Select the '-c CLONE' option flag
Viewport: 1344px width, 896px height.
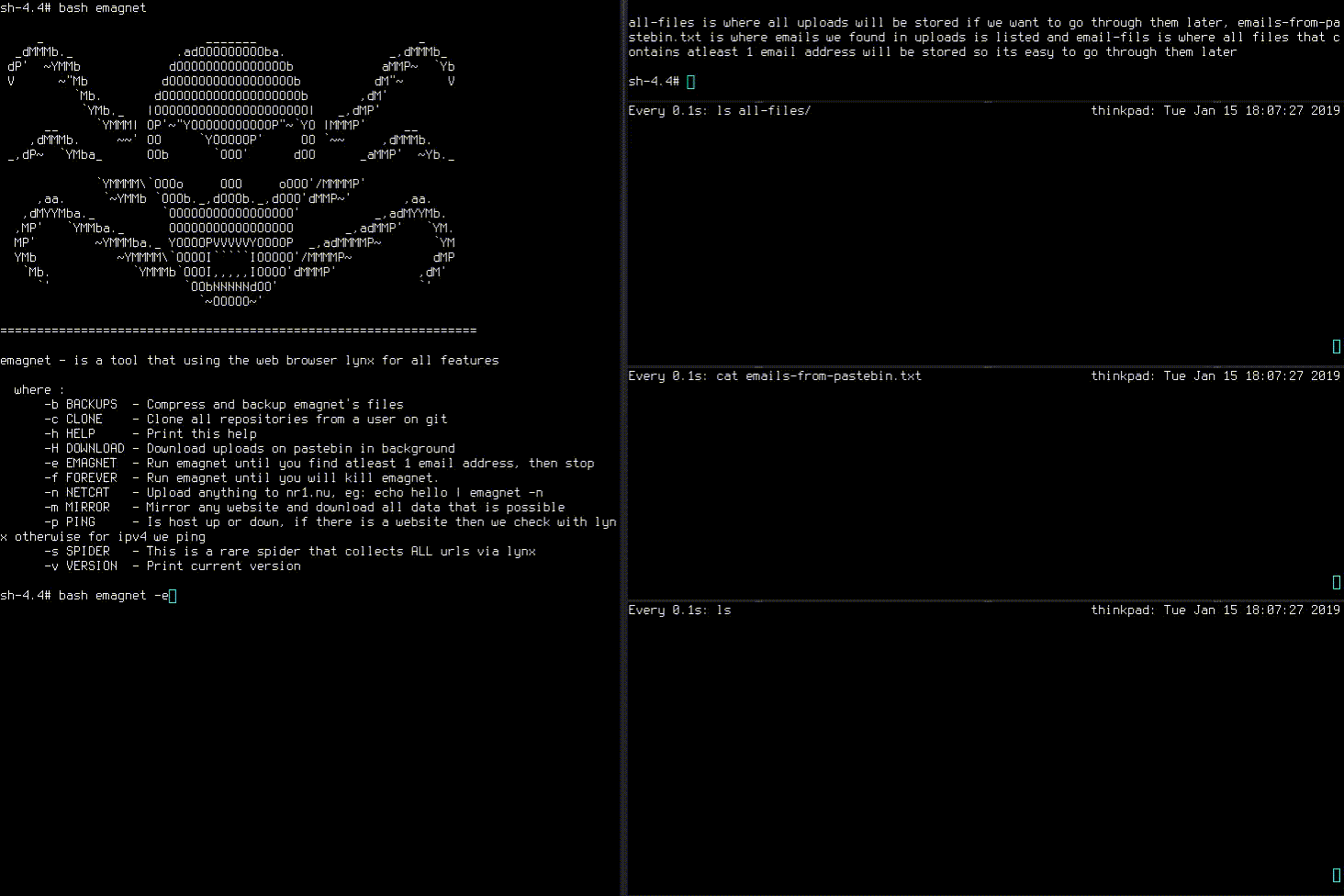click(x=73, y=420)
